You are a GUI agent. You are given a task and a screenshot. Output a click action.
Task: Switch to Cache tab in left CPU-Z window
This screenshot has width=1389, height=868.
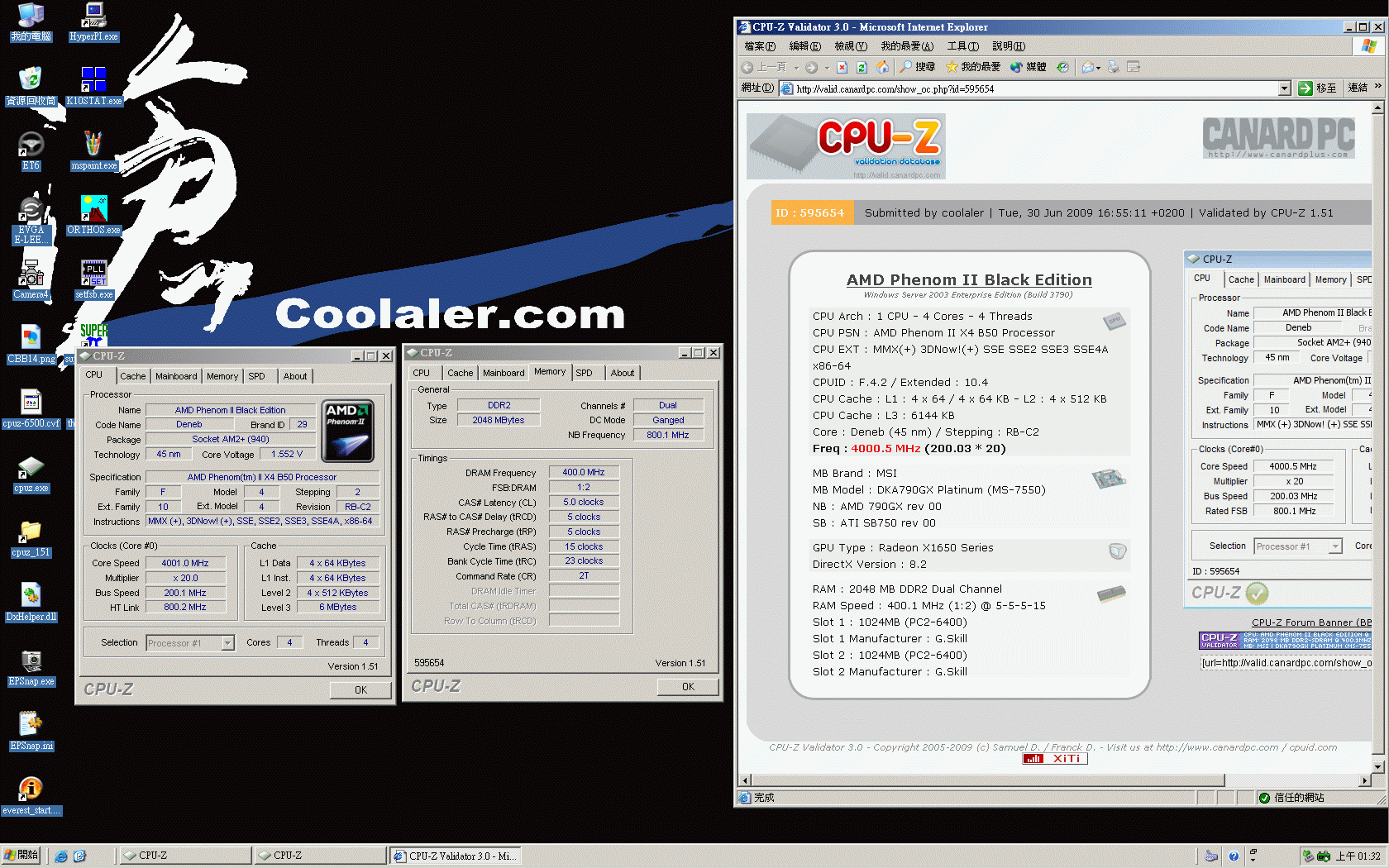(132, 376)
